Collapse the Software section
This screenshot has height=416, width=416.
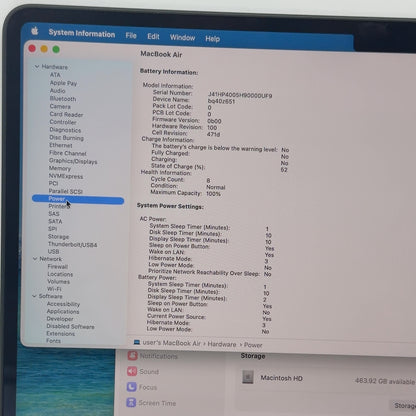click(x=34, y=296)
